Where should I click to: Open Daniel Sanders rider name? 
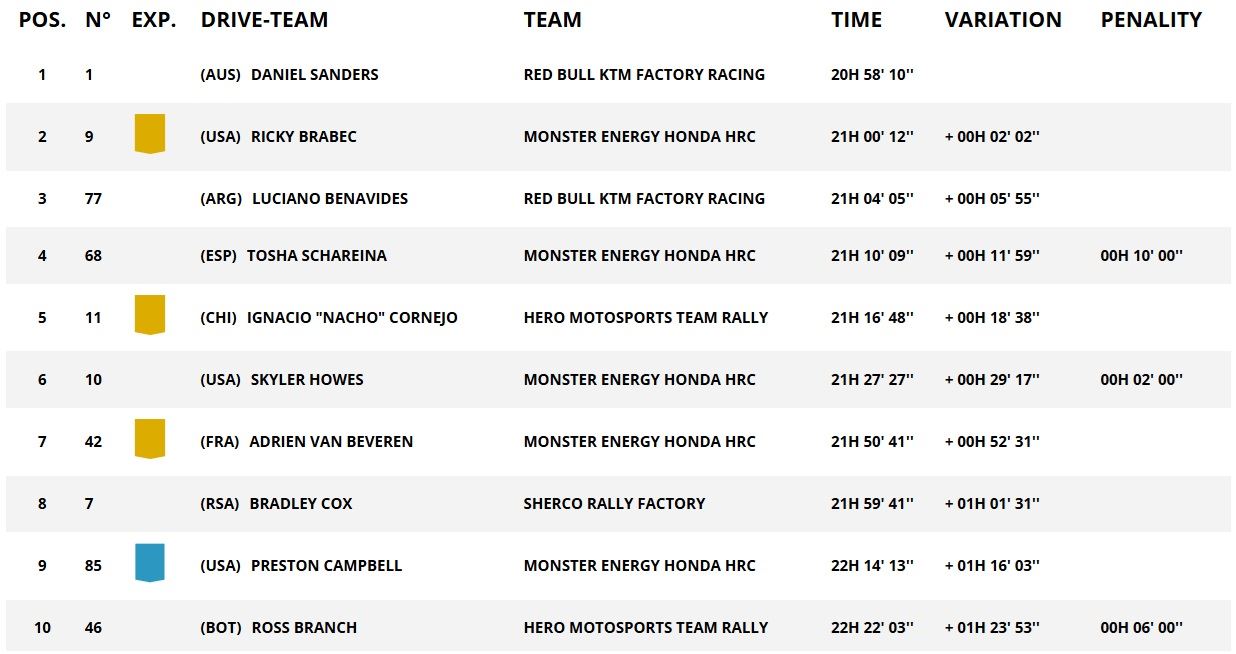click(x=314, y=75)
